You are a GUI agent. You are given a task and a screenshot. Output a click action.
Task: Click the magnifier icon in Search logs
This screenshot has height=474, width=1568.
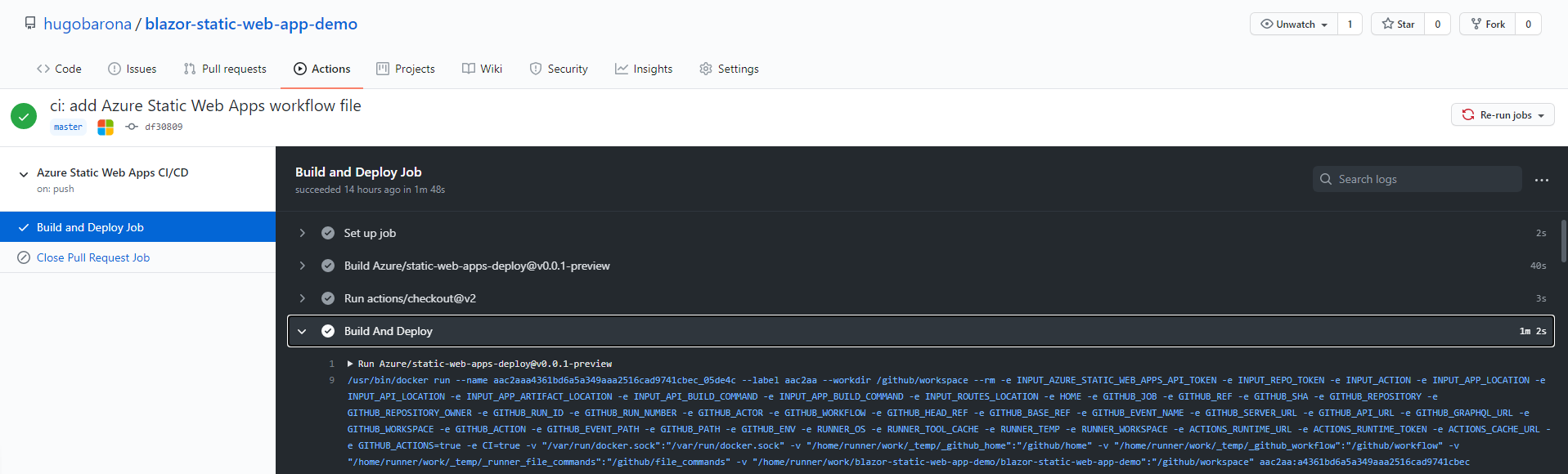pos(1326,179)
